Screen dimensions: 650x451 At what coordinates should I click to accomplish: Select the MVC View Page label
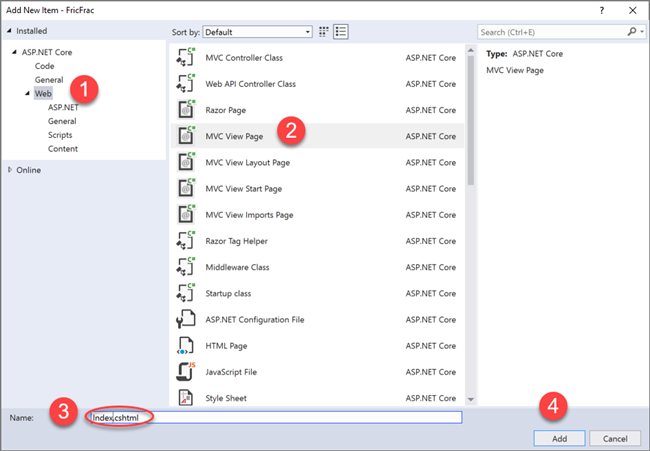tap(234, 136)
